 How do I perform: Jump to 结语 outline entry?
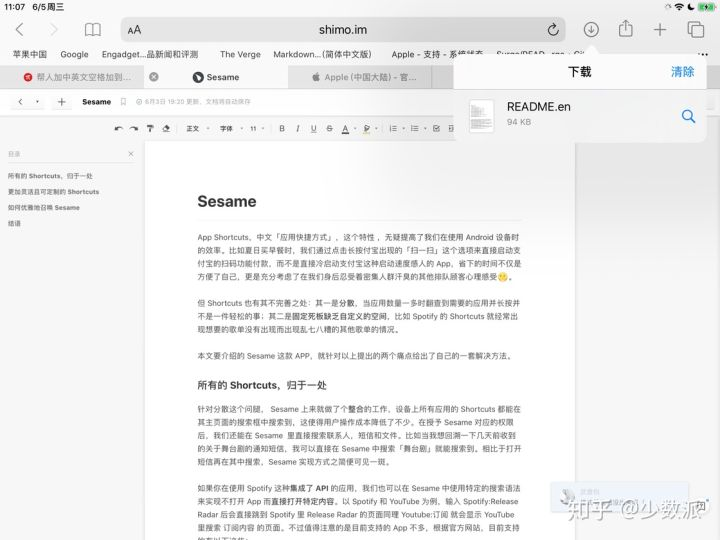pyautogui.click(x=14, y=224)
